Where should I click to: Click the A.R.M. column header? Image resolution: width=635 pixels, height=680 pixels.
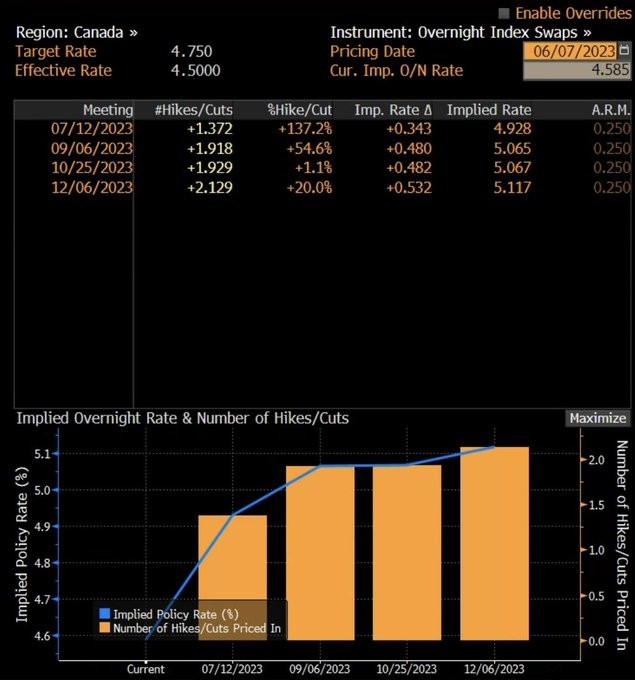click(611, 110)
